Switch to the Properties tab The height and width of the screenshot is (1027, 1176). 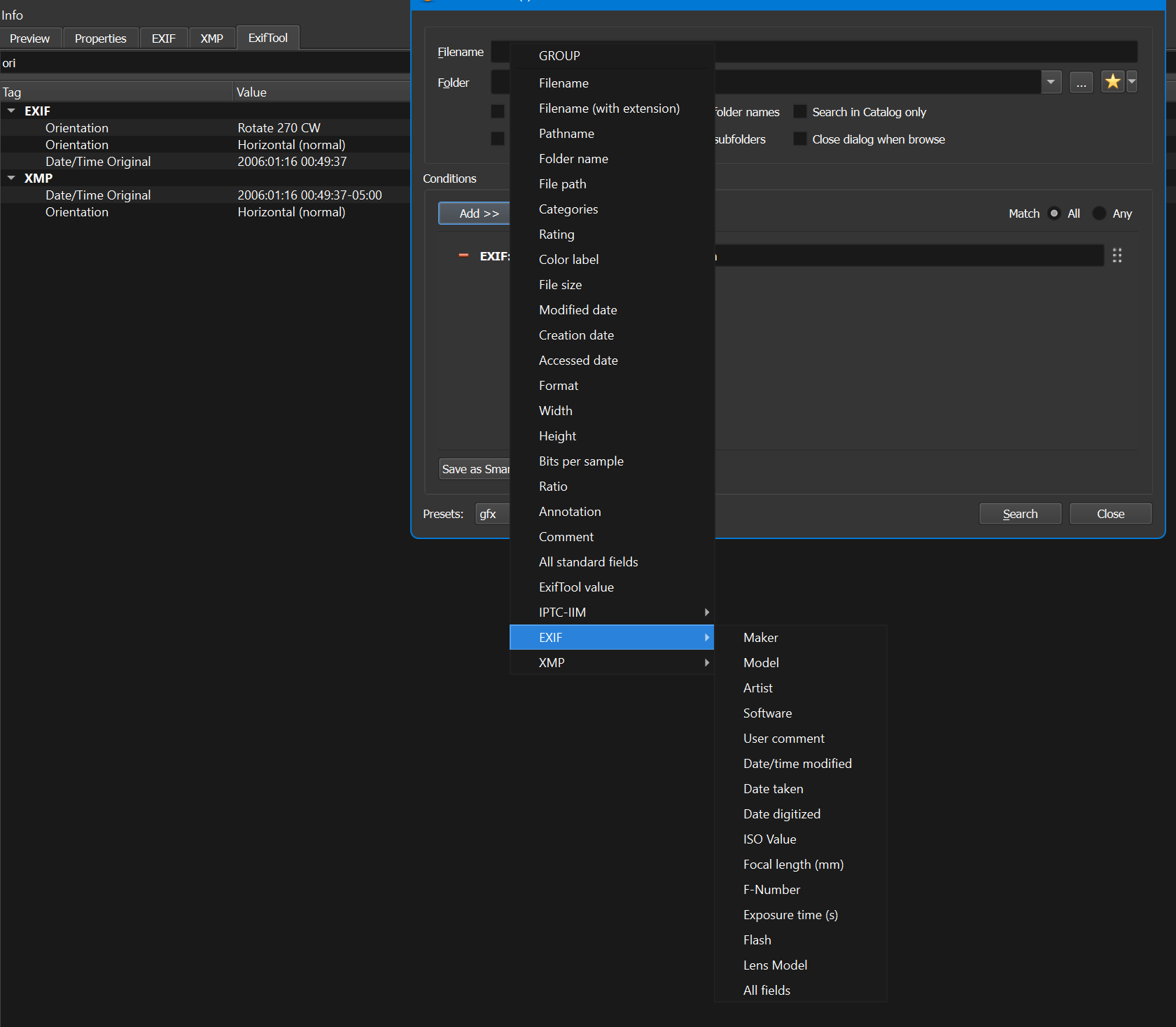100,39
